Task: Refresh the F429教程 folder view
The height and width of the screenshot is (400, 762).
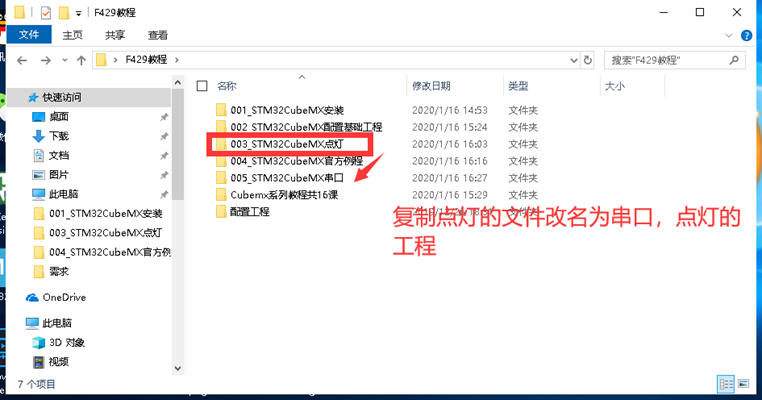Action: click(x=588, y=60)
